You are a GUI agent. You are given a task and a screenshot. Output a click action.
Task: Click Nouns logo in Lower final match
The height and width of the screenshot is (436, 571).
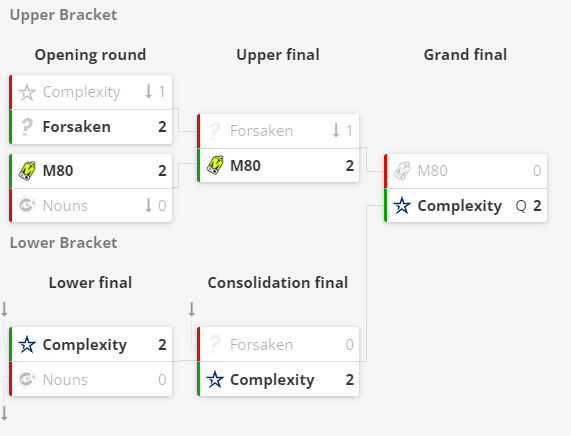pyautogui.click(x=27, y=380)
